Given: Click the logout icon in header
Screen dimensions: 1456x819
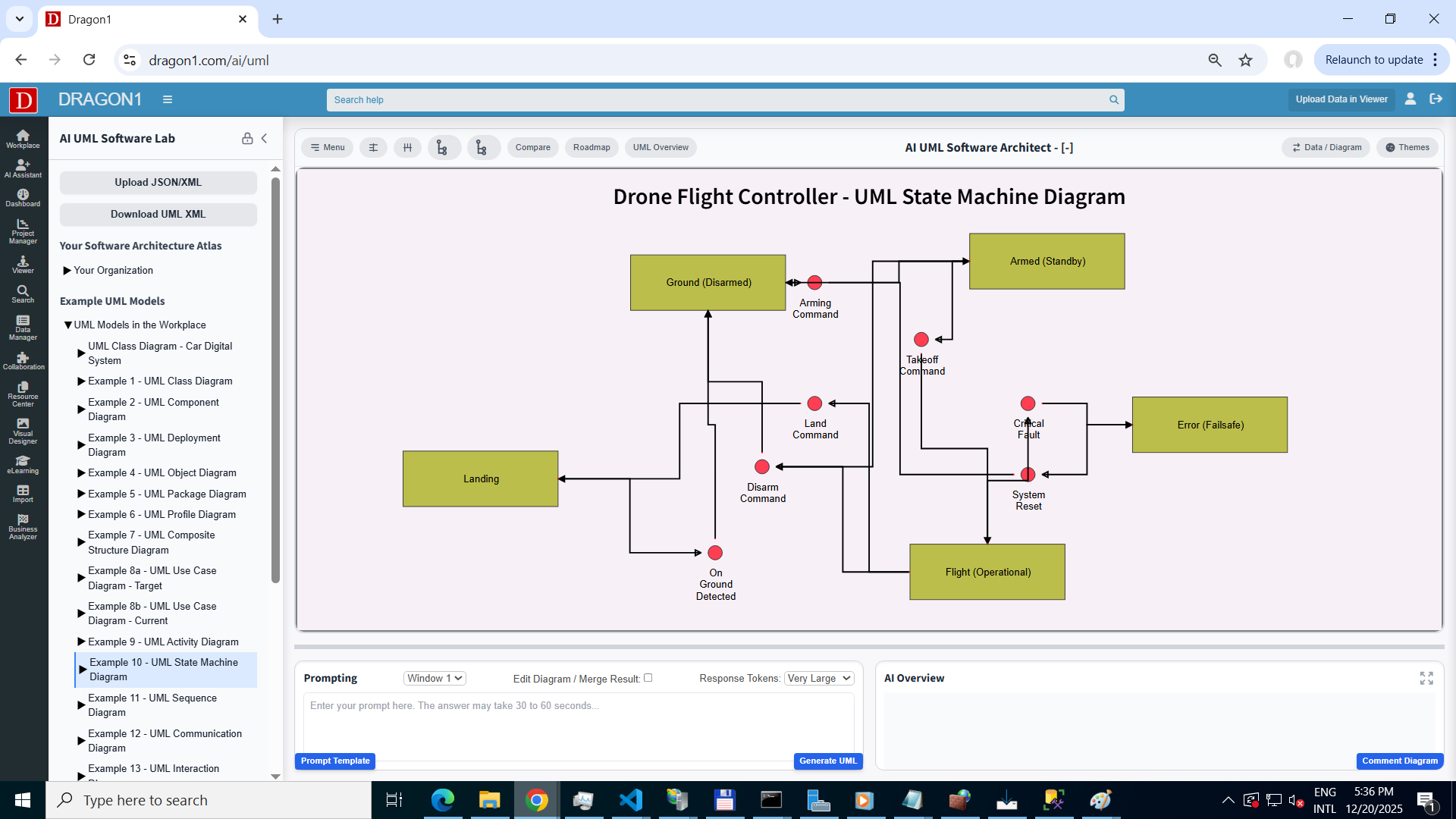Looking at the screenshot, I should tap(1436, 99).
